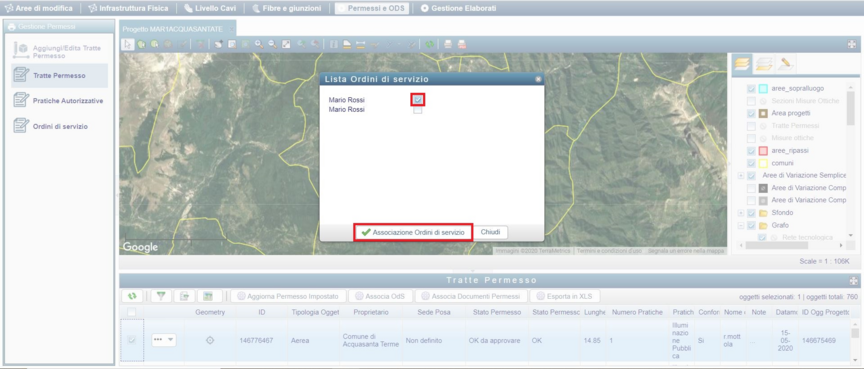Screen dimensions: 864x369
Task: Click the full extent arrows icon
Action: 286,45
